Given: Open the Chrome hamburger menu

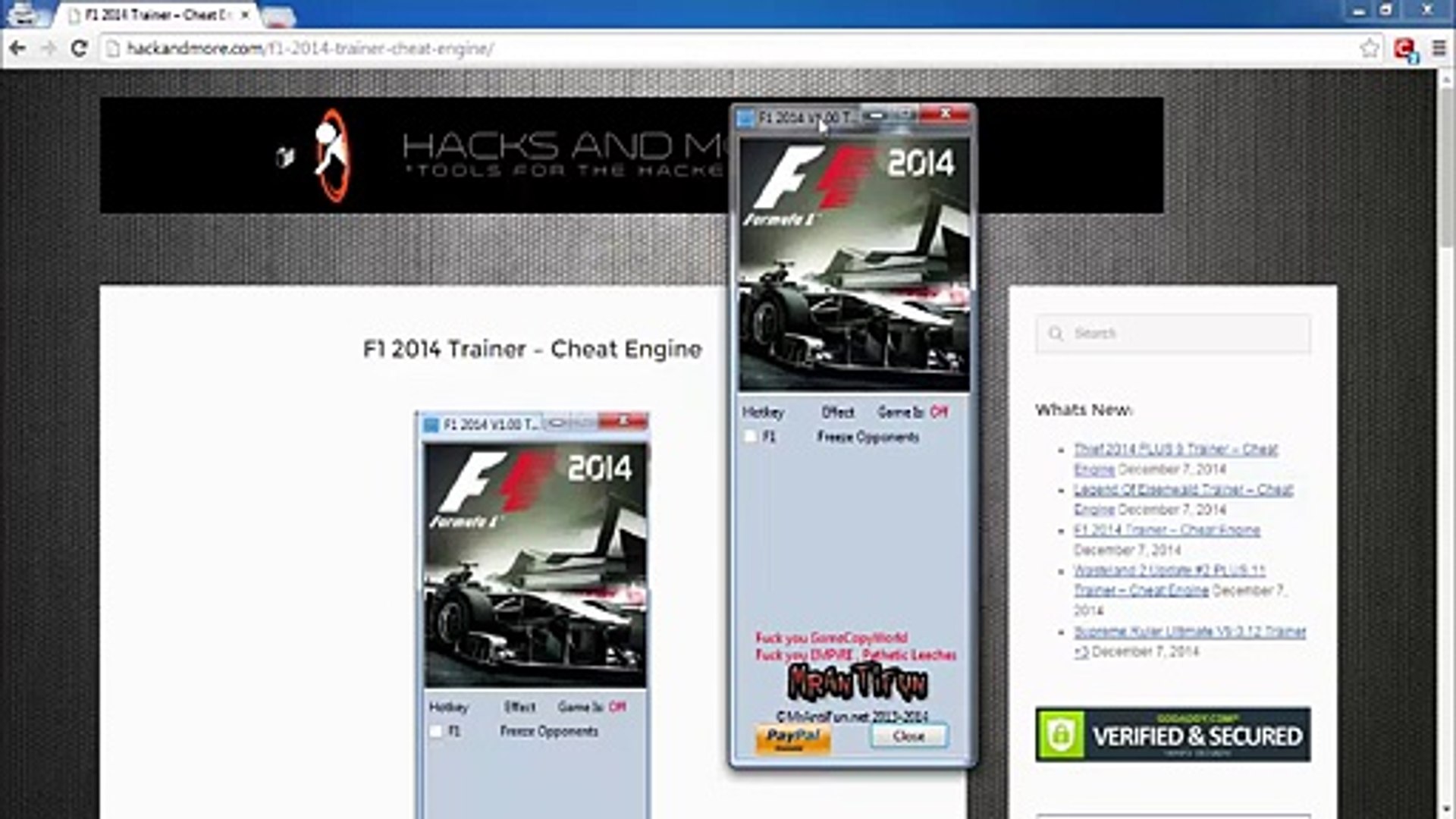Looking at the screenshot, I should (x=1439, y=49).
